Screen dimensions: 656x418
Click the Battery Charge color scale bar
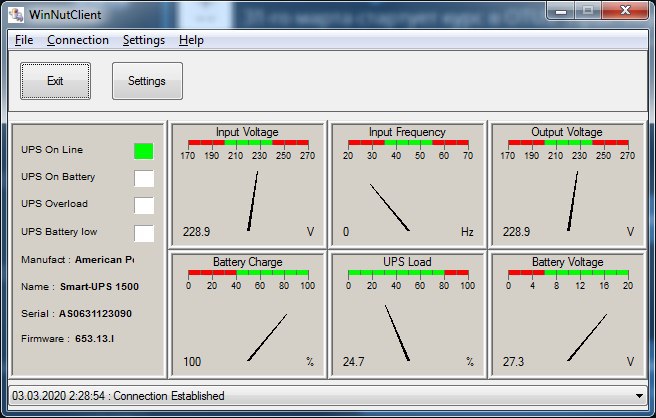(x=249, y=273)
